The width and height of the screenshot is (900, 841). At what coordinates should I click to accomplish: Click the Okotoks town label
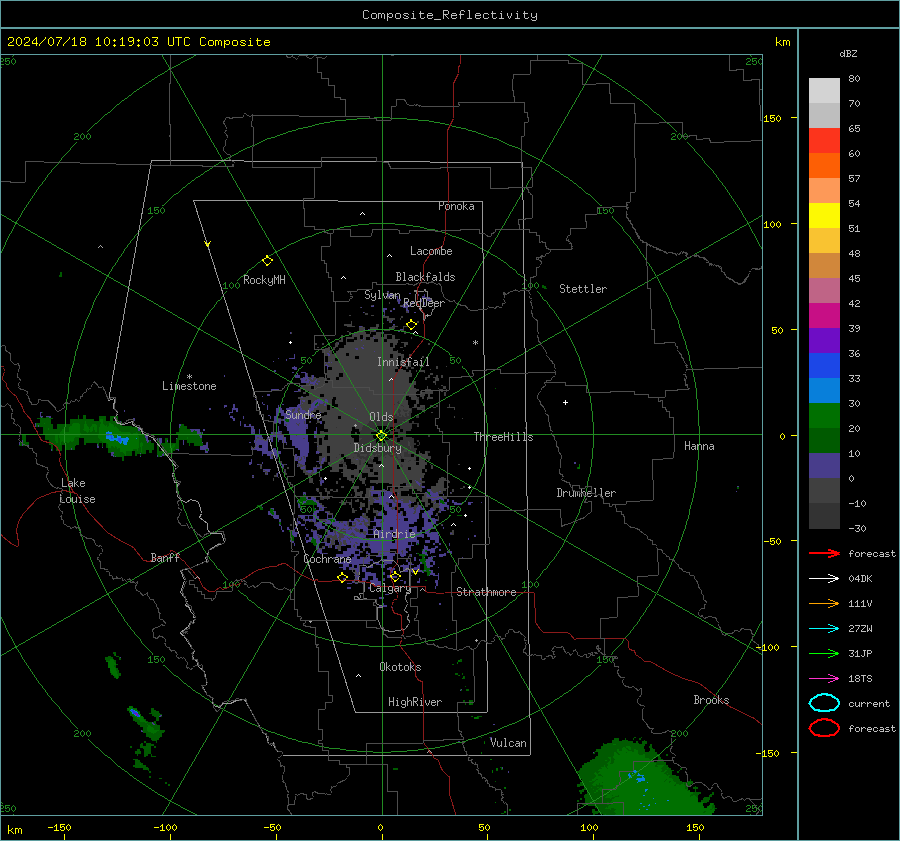click(x=400, y=667)
